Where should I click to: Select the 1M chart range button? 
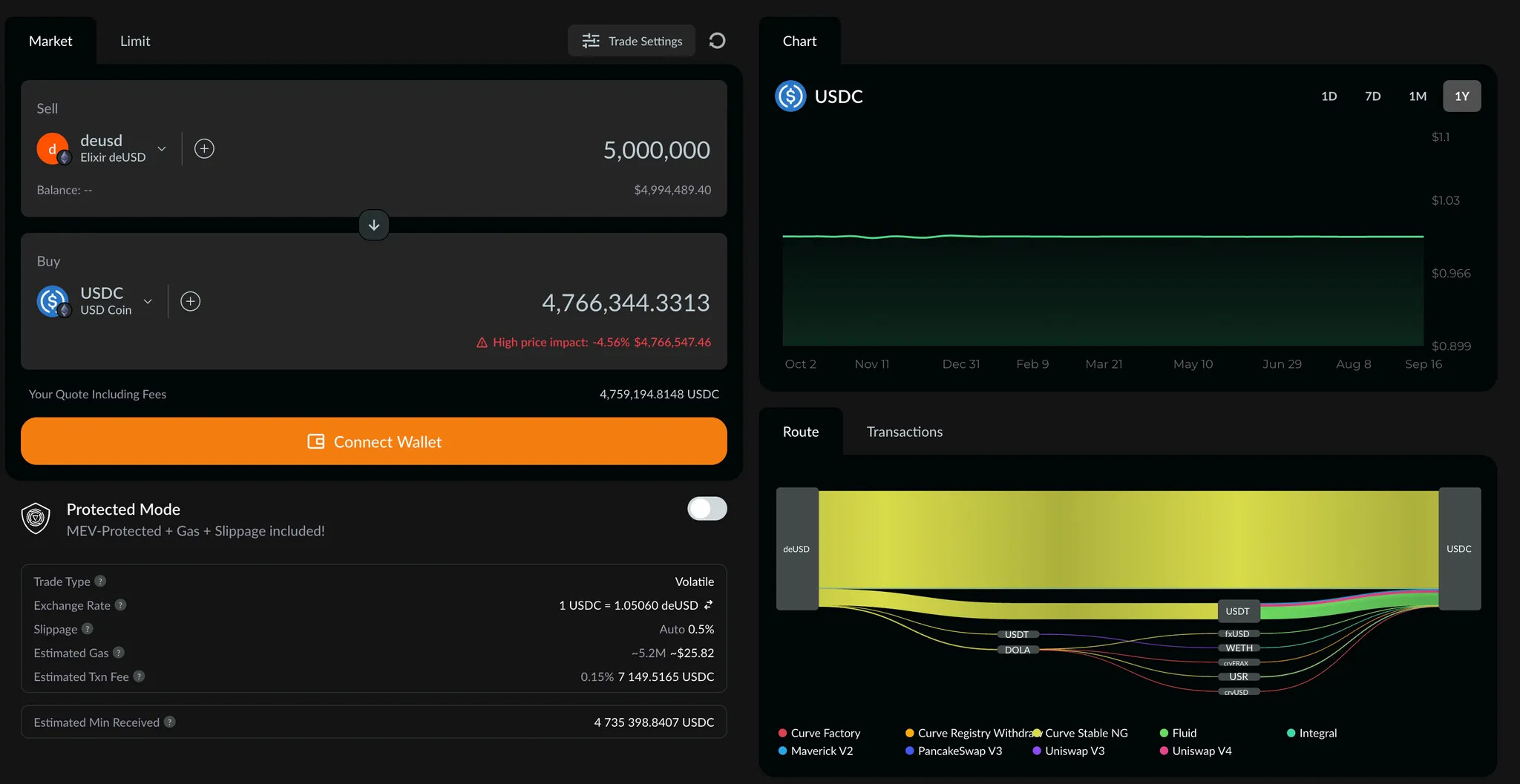[1417, 96]
